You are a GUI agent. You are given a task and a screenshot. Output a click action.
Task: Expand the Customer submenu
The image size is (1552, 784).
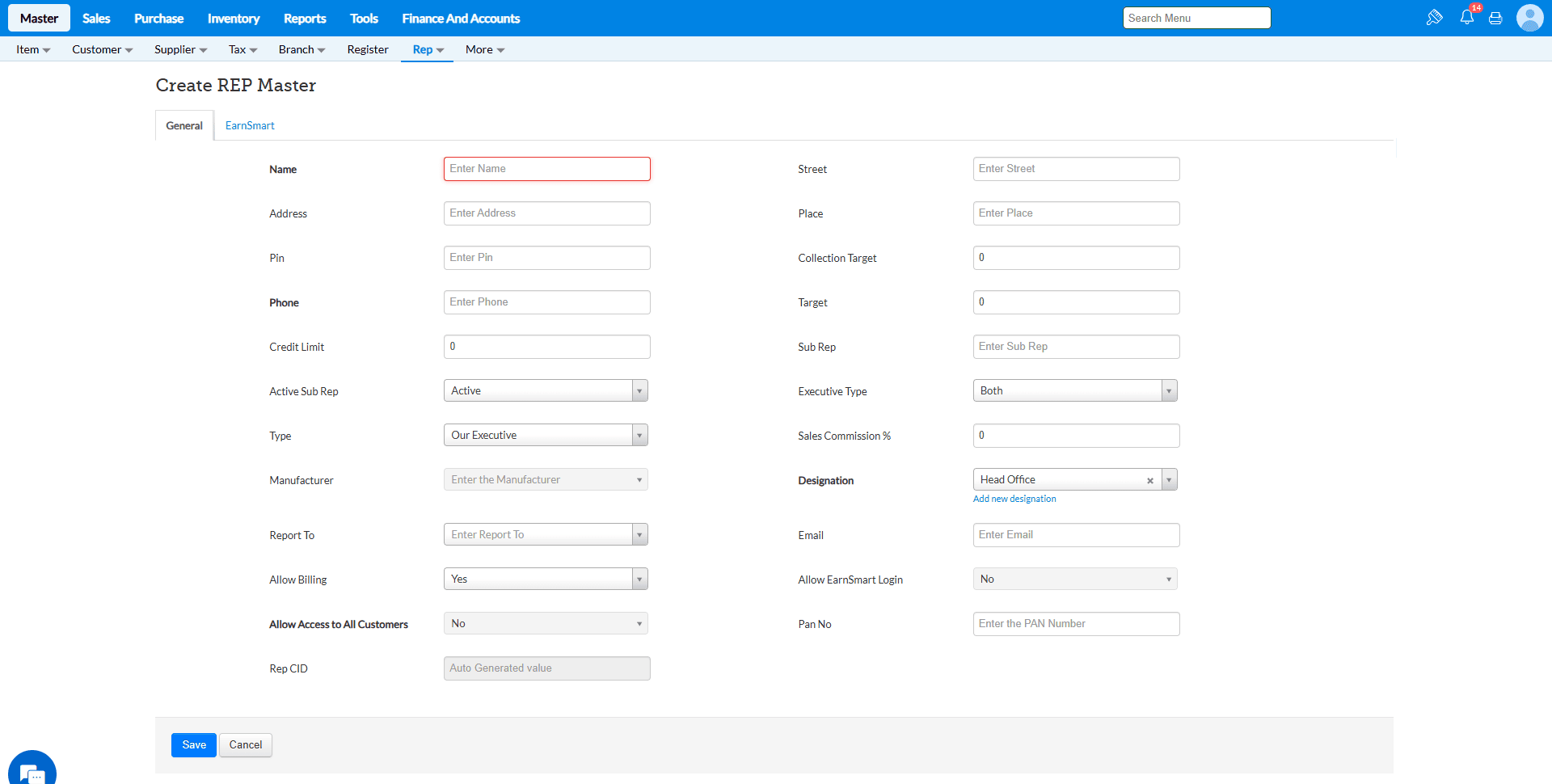(102, 50)
